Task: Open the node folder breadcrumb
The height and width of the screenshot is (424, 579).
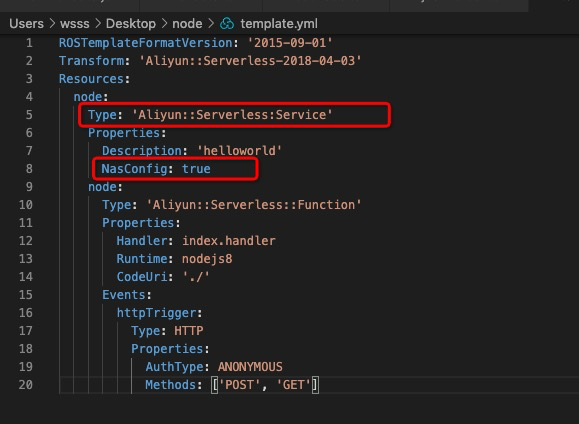Action: point(187,24)
